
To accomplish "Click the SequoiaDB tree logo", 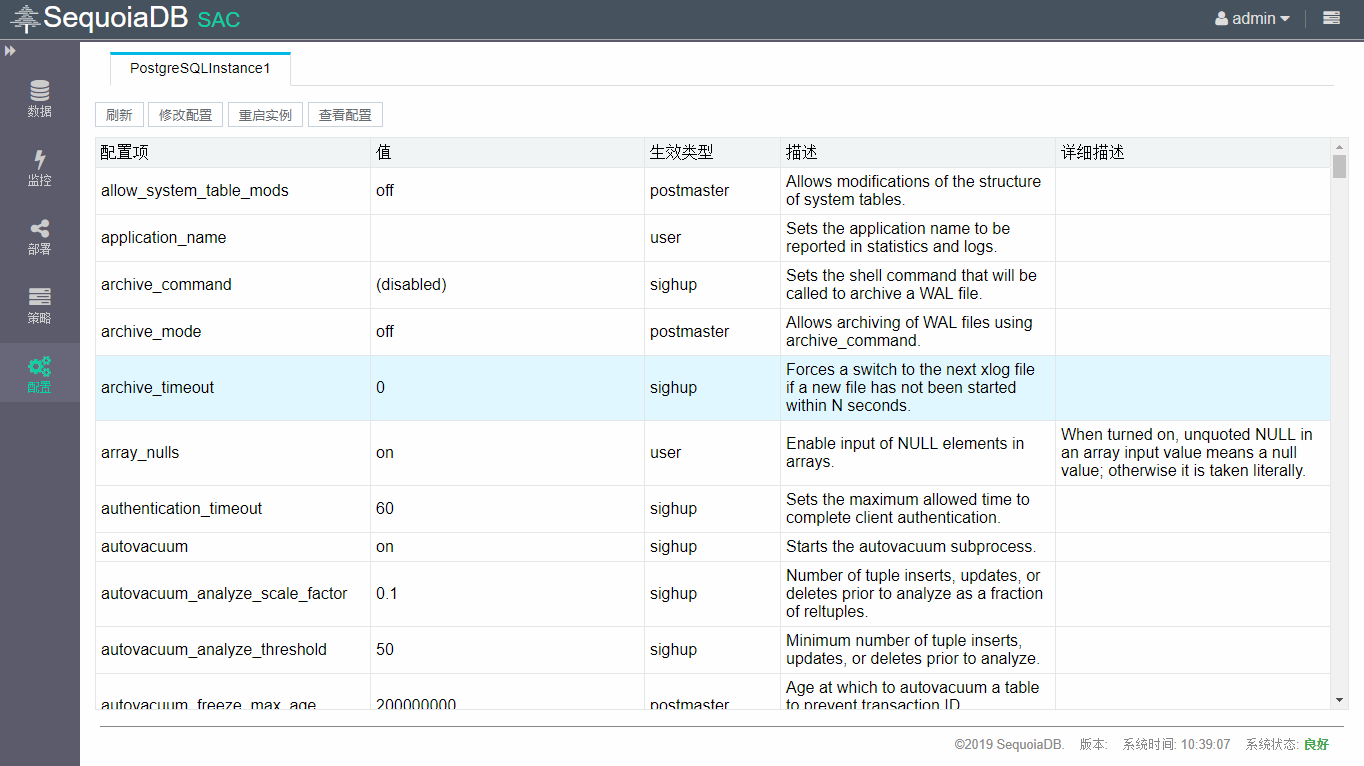I will [26, 18].
